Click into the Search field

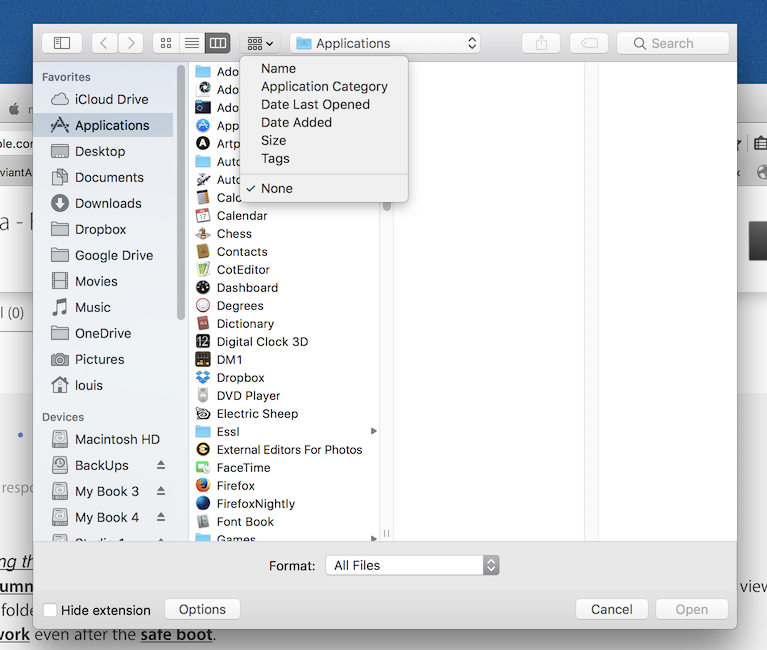tap(673, 43)
